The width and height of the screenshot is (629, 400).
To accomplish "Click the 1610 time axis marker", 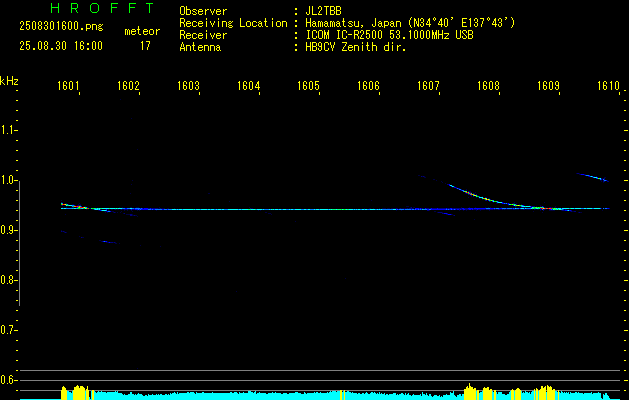I will pyautogui.click(x=608, y=86).
